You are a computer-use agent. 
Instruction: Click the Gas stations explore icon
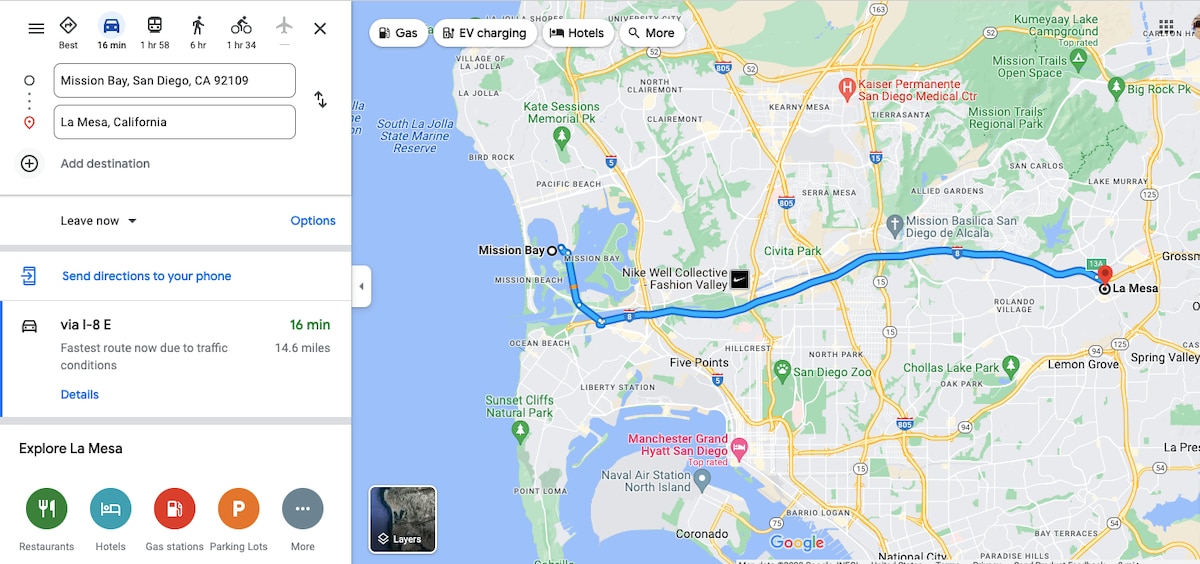tap(175, 509)
